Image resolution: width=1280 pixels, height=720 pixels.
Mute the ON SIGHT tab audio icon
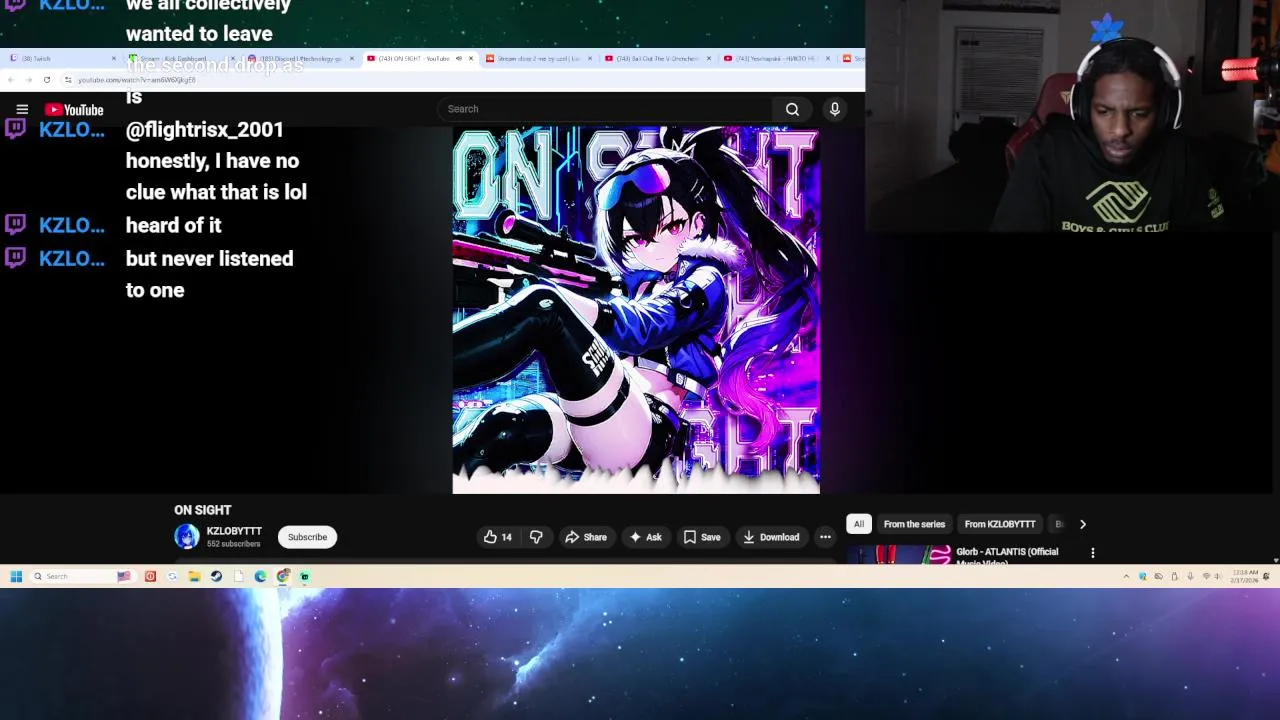[x=459, y=58]
